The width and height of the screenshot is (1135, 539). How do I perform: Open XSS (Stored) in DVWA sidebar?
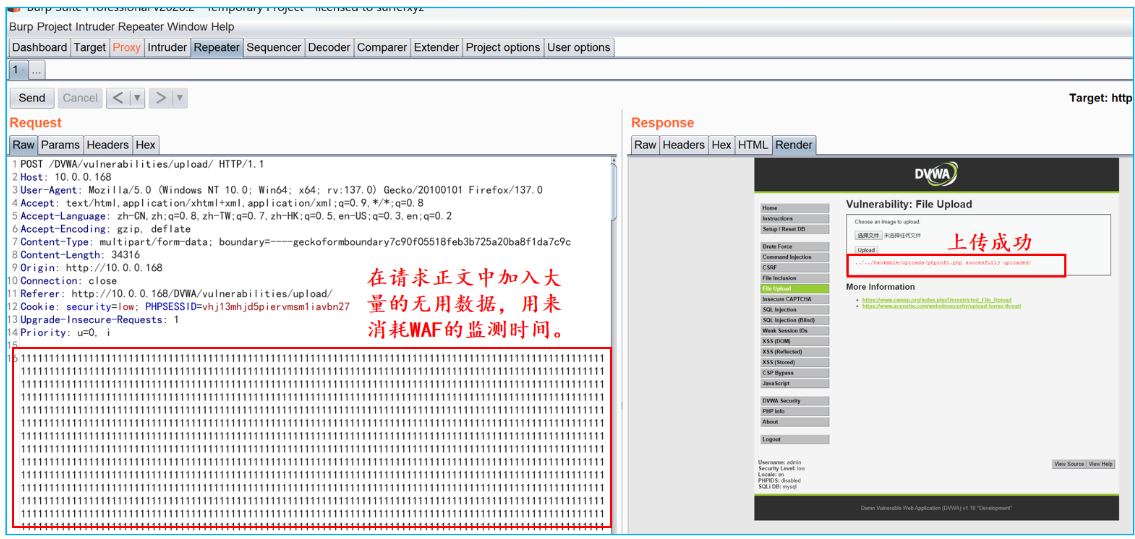795,362
